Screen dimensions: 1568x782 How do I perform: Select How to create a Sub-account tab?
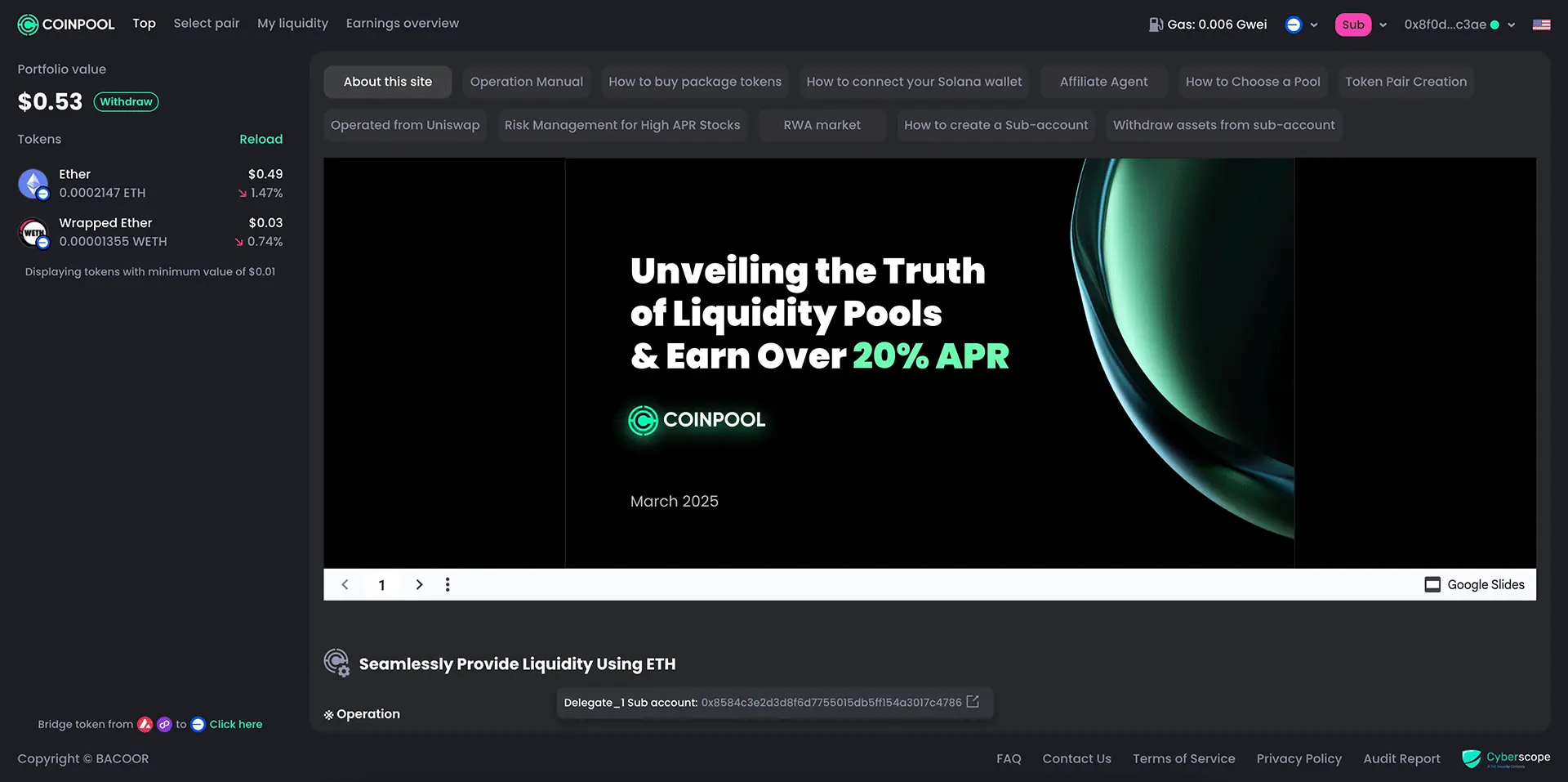click(996, 125)
